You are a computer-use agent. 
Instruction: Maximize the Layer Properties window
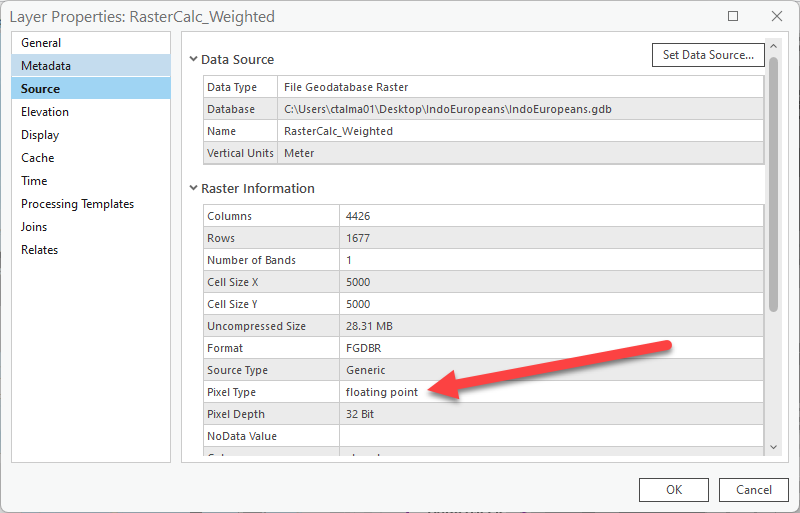tap(733, 17)
